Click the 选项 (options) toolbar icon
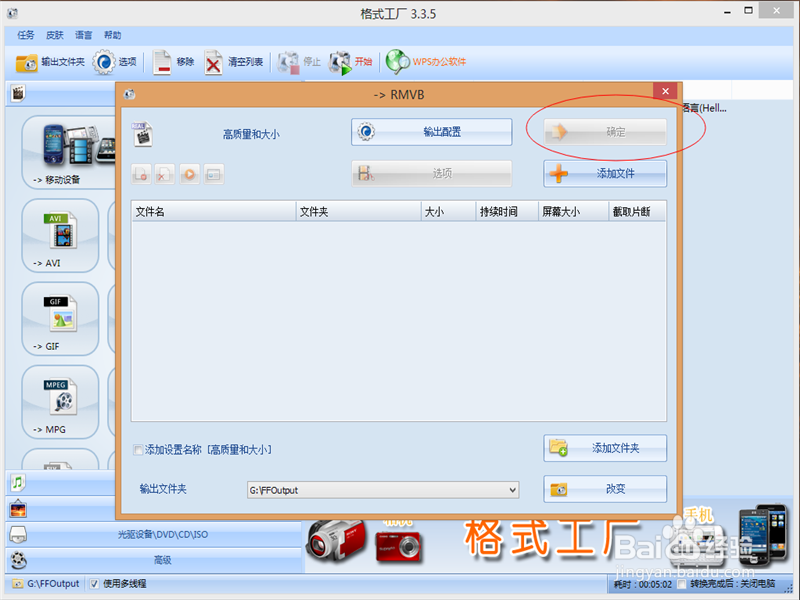Screen dimensions: 800x600 (x=116, y=61)
